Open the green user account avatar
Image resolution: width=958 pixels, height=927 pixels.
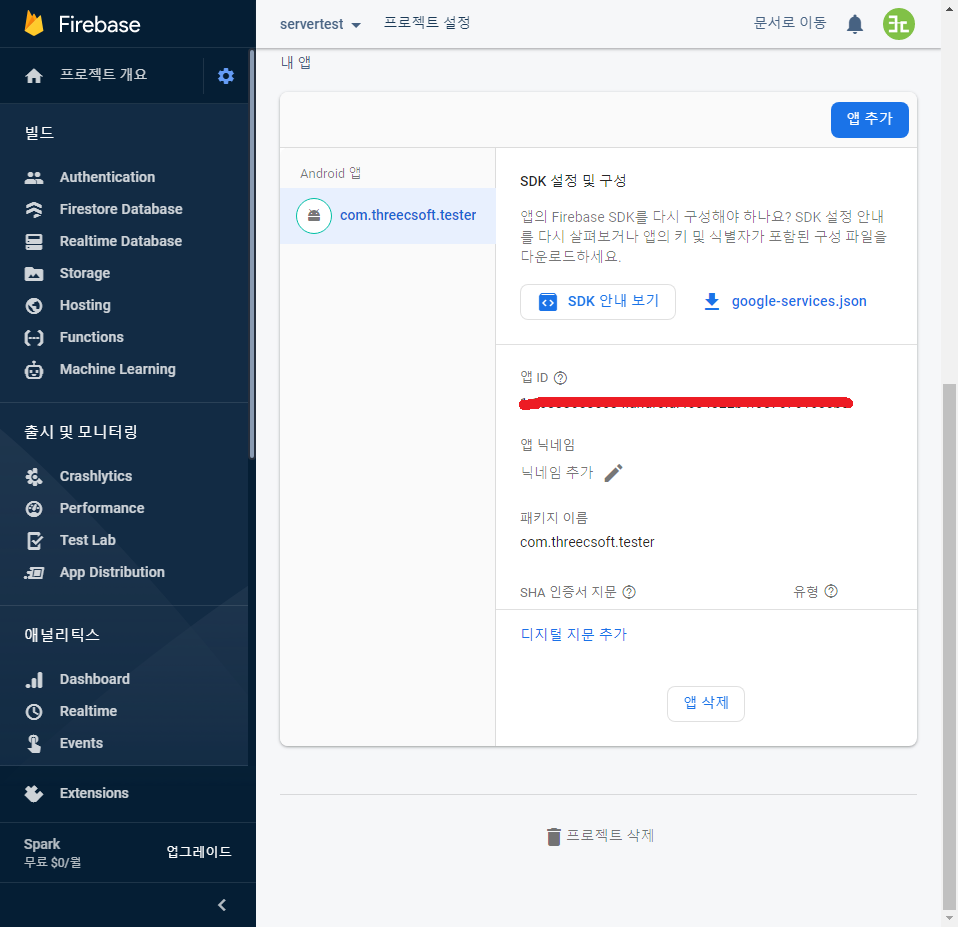pyautogui.click(x=898, y=24)
